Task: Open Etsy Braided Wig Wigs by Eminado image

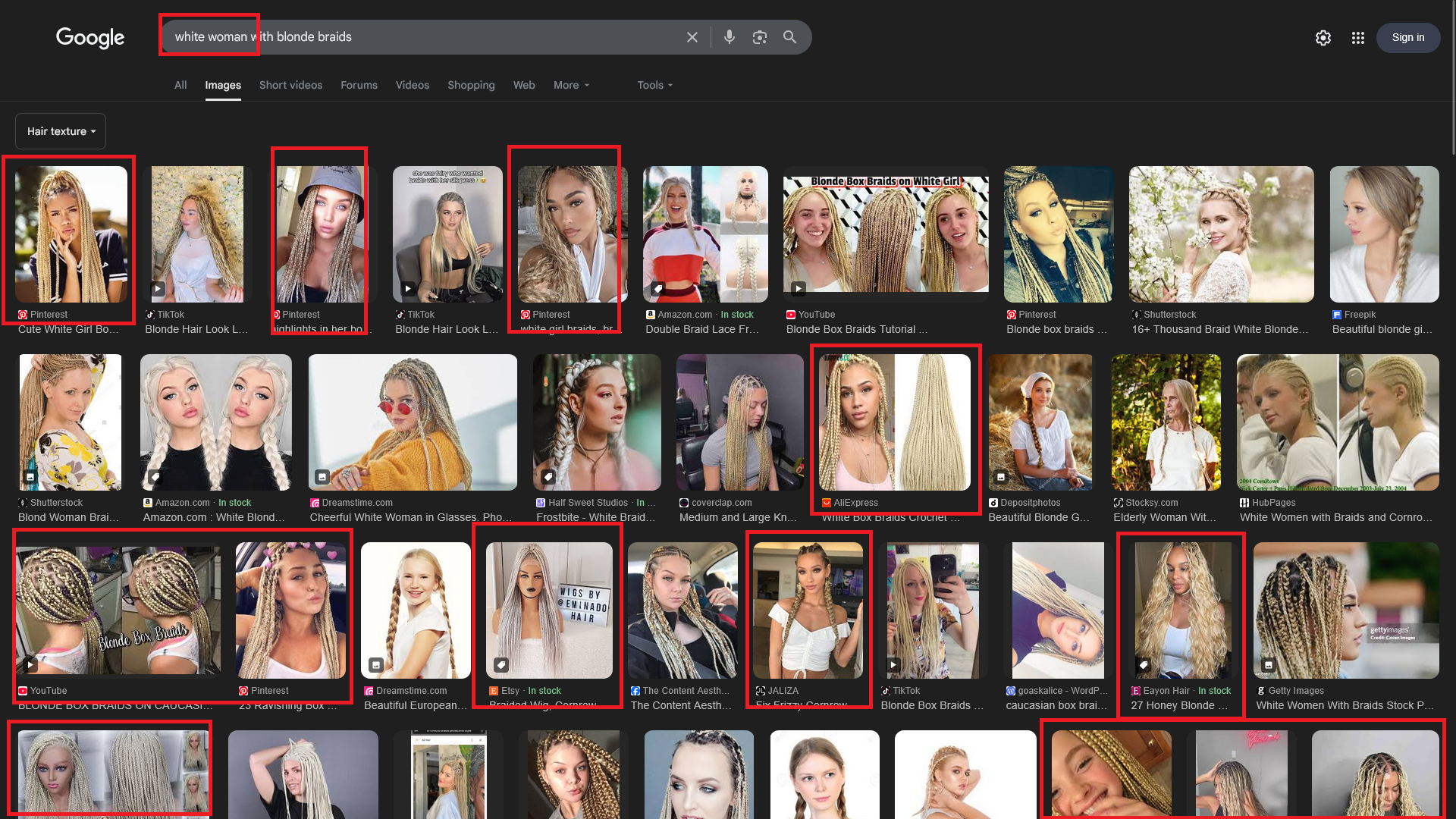Action: tap(549, 610)
